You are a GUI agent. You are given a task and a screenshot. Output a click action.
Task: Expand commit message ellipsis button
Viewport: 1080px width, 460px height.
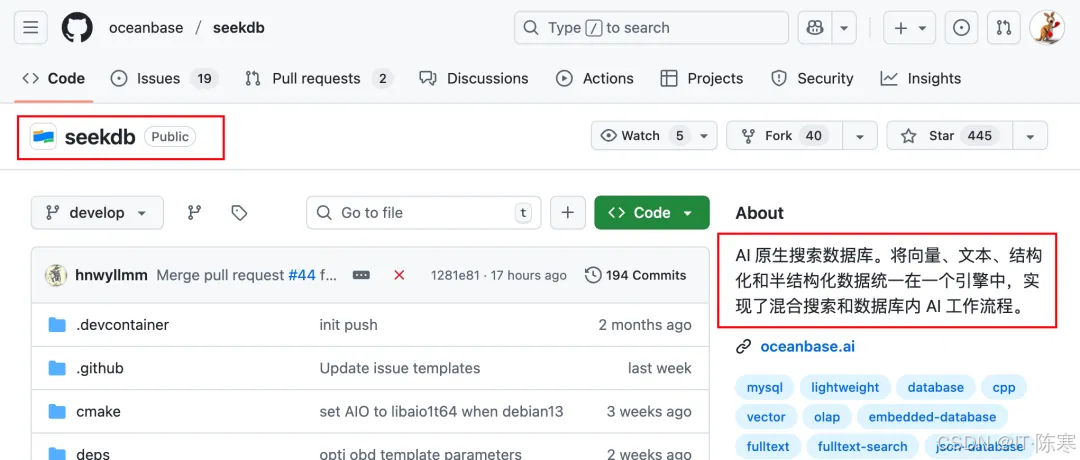[361, 275]
